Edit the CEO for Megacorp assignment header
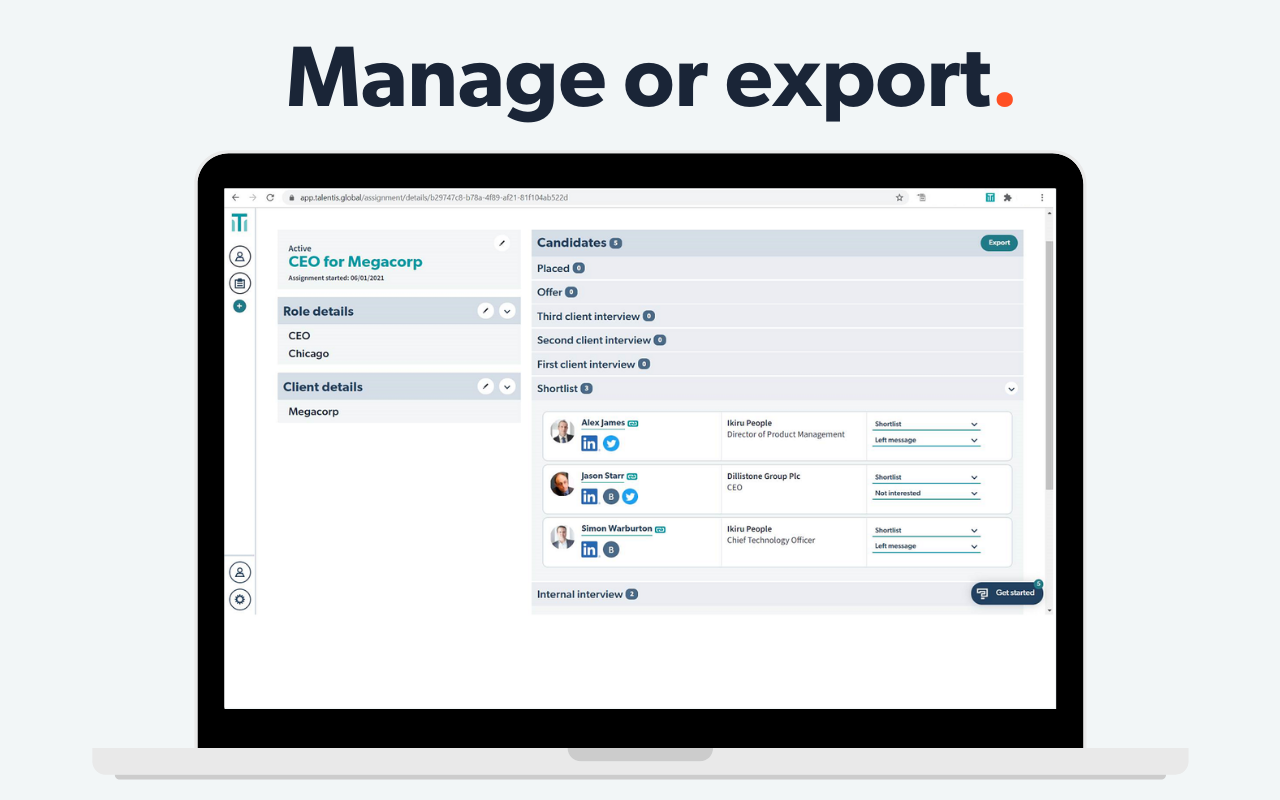Image resolution: width=1280 pixels, height=800 pixels. (502, 243)
